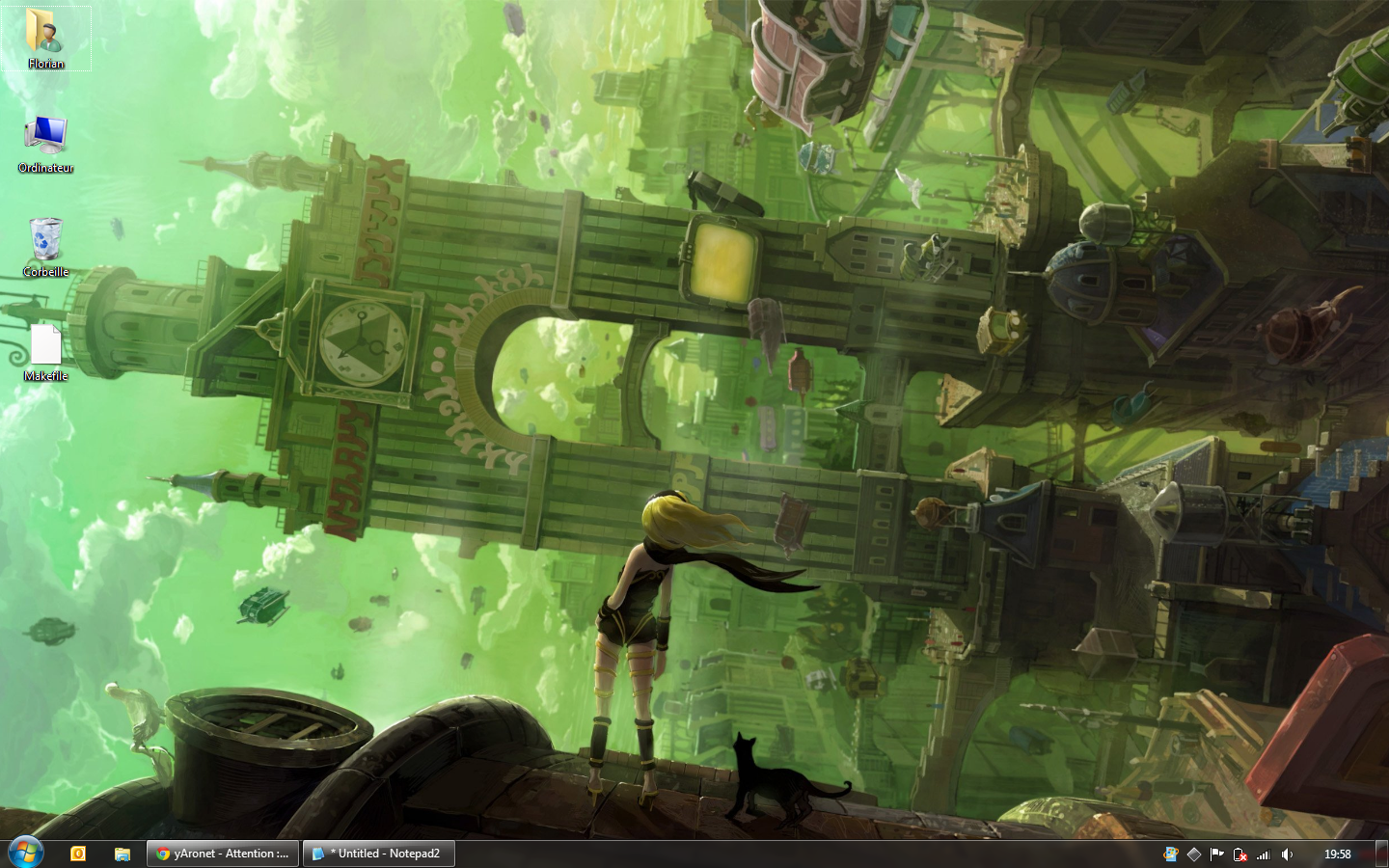
Task: Open the wireless network signal icon
Action: [x=1264, y=854]
